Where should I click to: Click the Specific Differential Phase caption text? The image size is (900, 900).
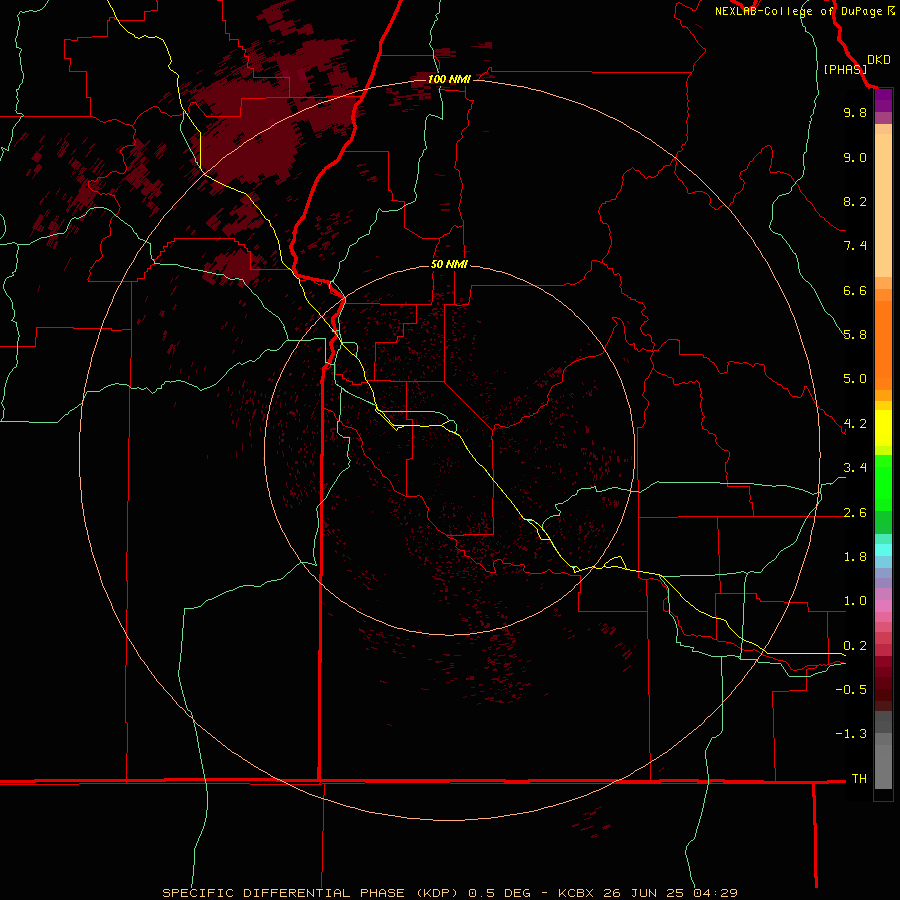(449, 893)
